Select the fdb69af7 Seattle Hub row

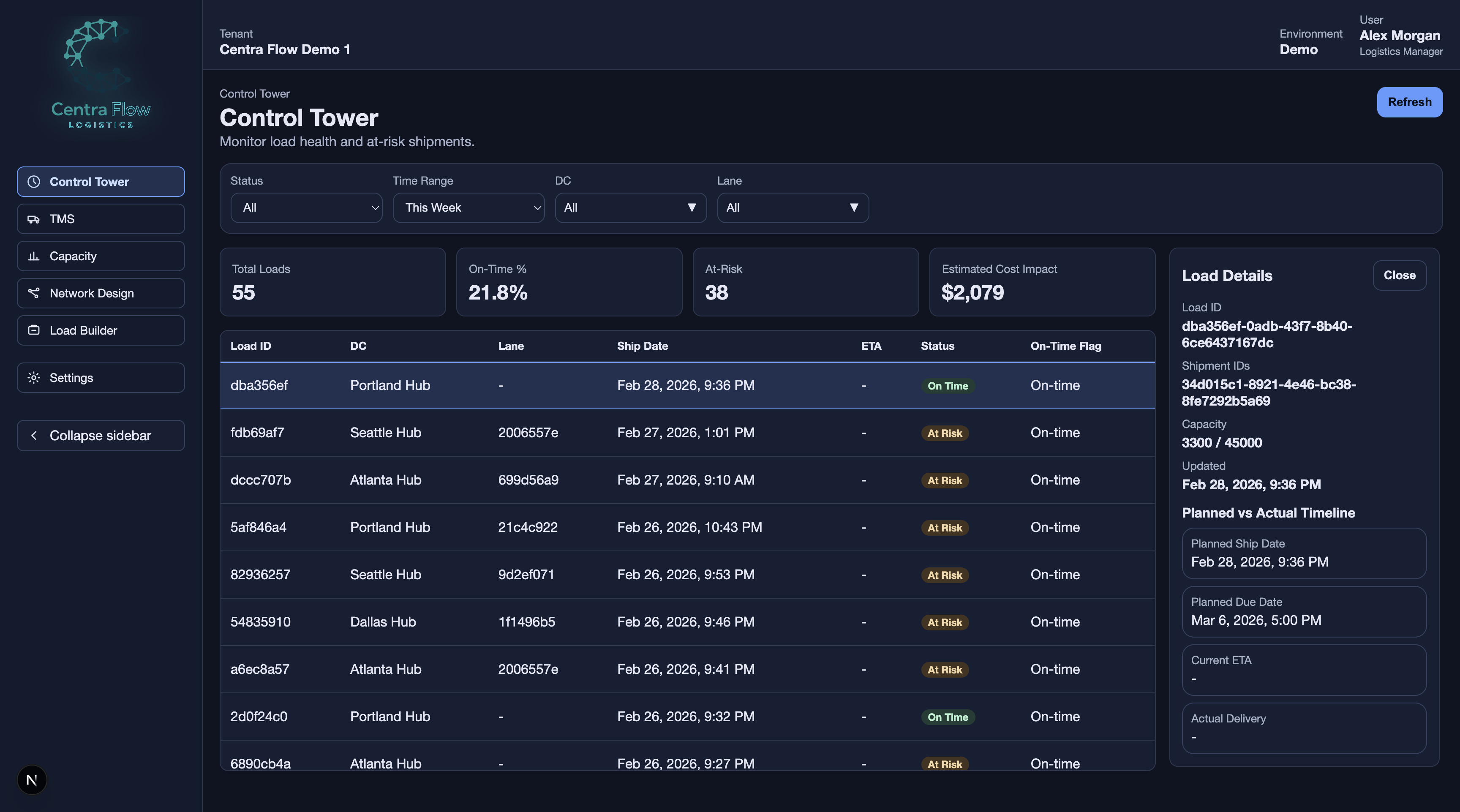click(x=687, y=433)
